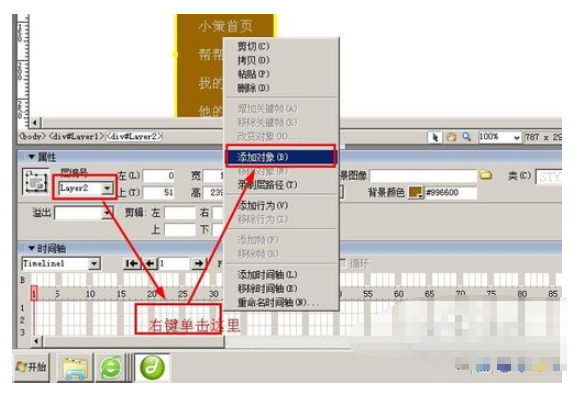Open the background color swatch #996600
582x399 pixels.
coord(416,192)
